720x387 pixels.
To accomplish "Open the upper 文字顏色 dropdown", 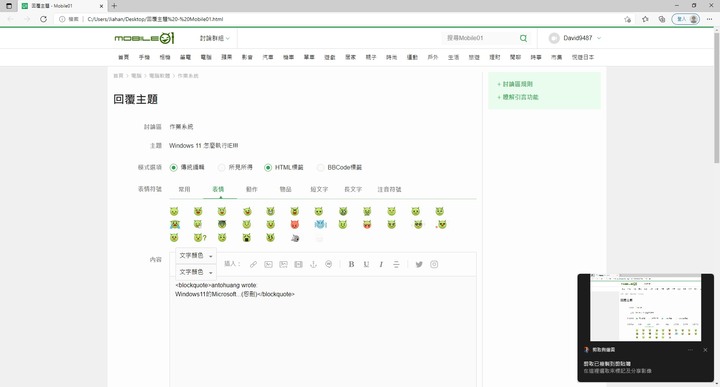I will pos(196,256).
